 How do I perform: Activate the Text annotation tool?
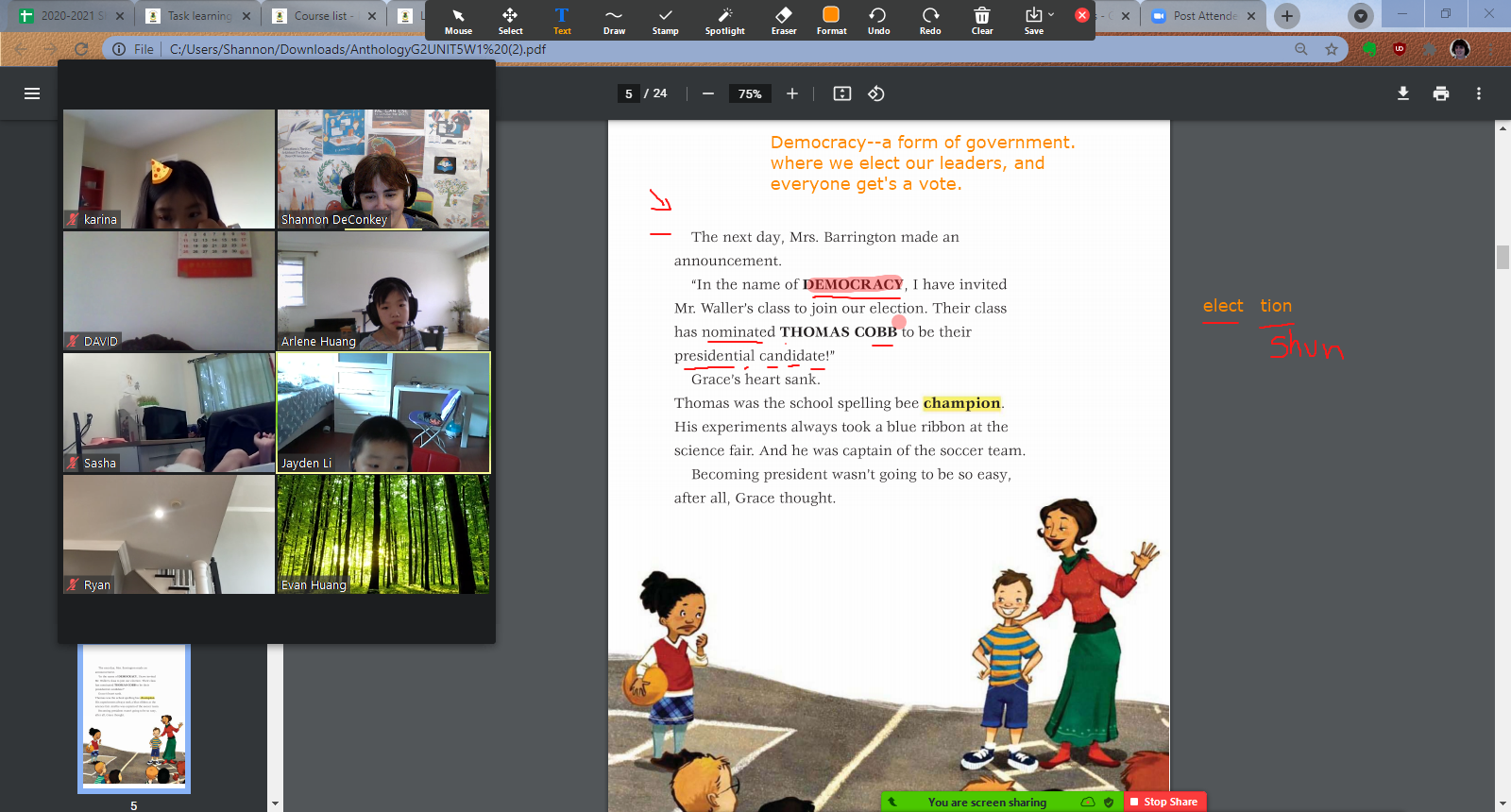pyautogui.click(x=562, y=21)
